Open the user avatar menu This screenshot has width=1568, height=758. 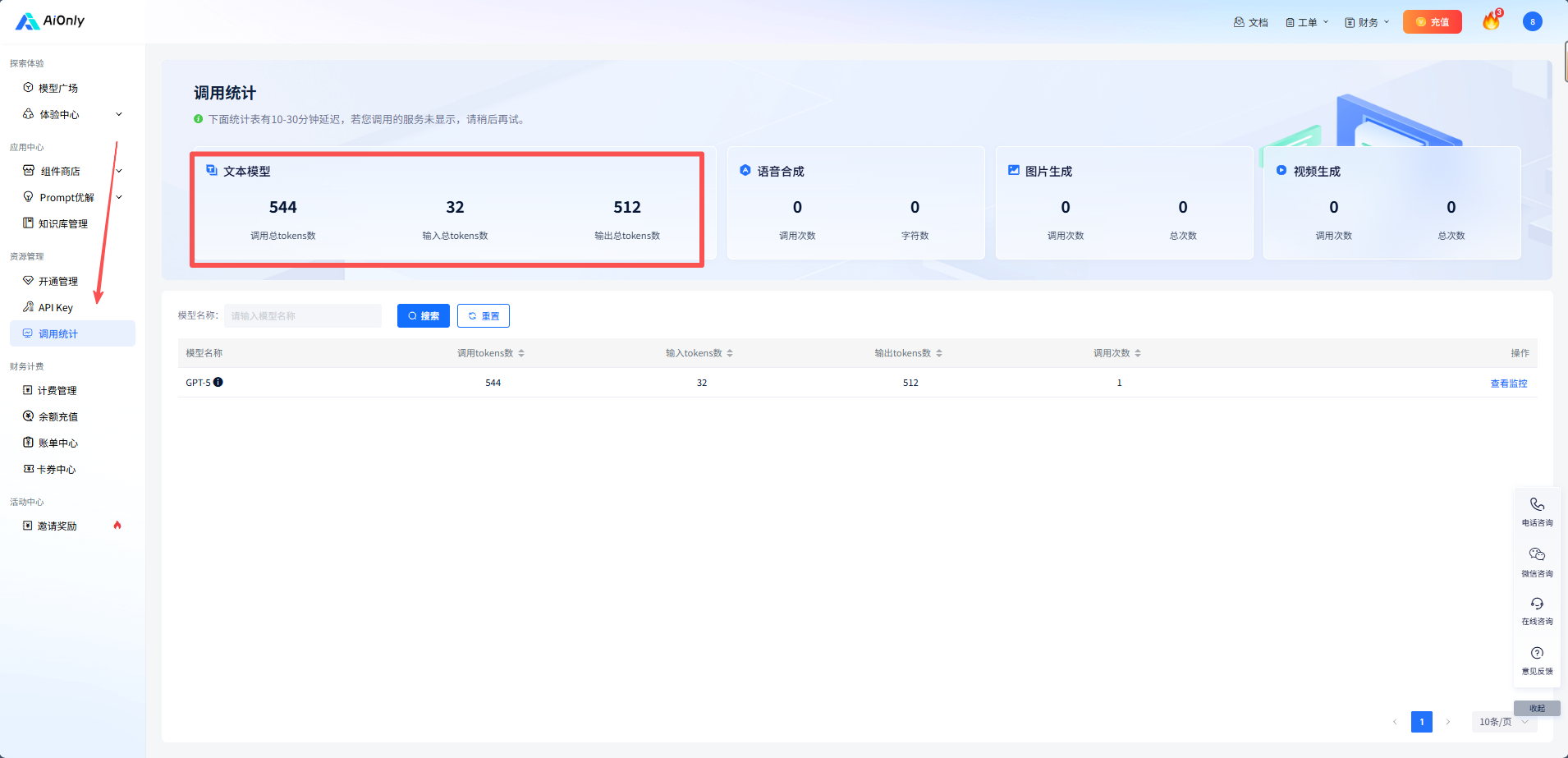tap(1532, 22)
